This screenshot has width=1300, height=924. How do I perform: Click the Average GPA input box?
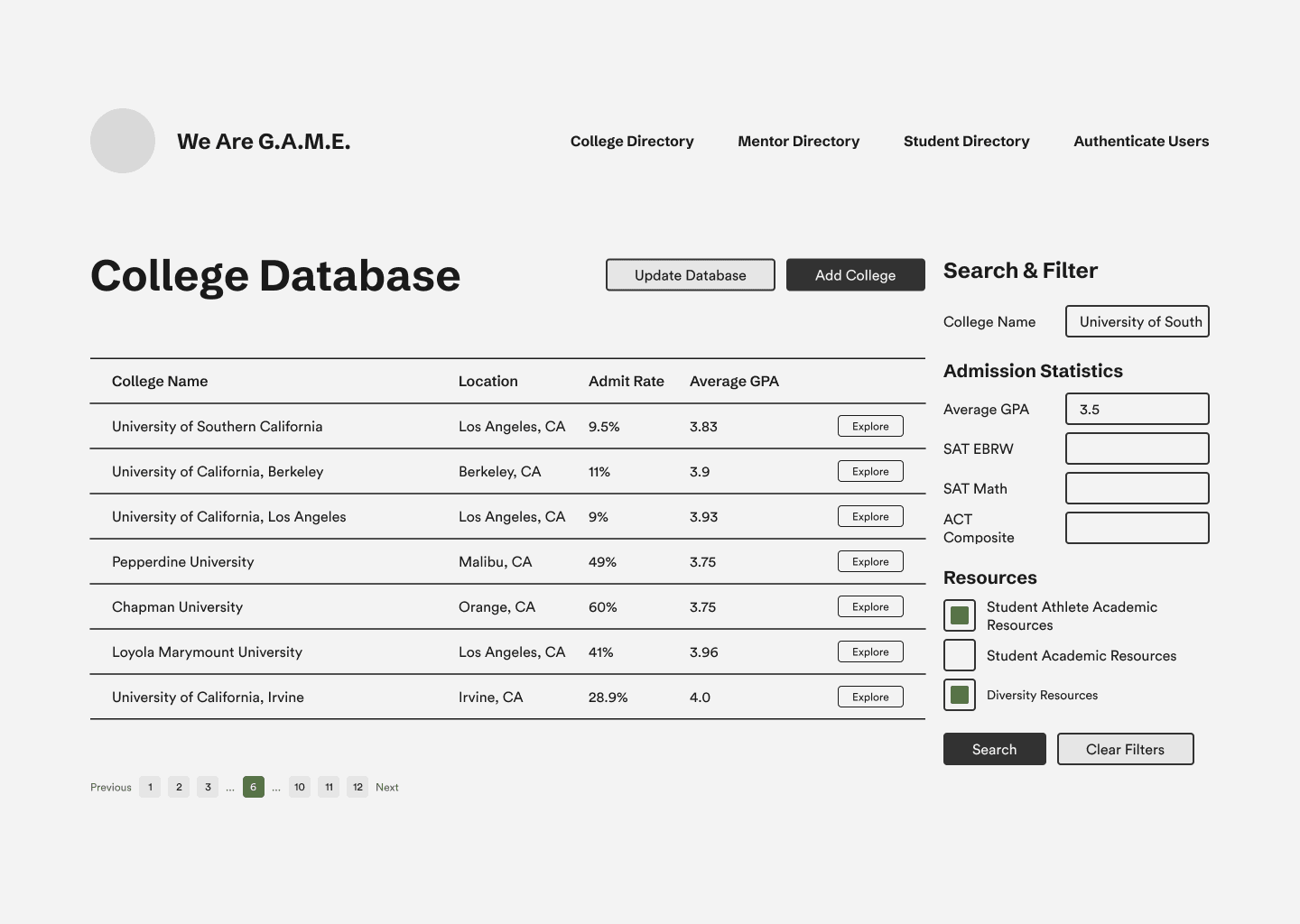point(1137,409)
